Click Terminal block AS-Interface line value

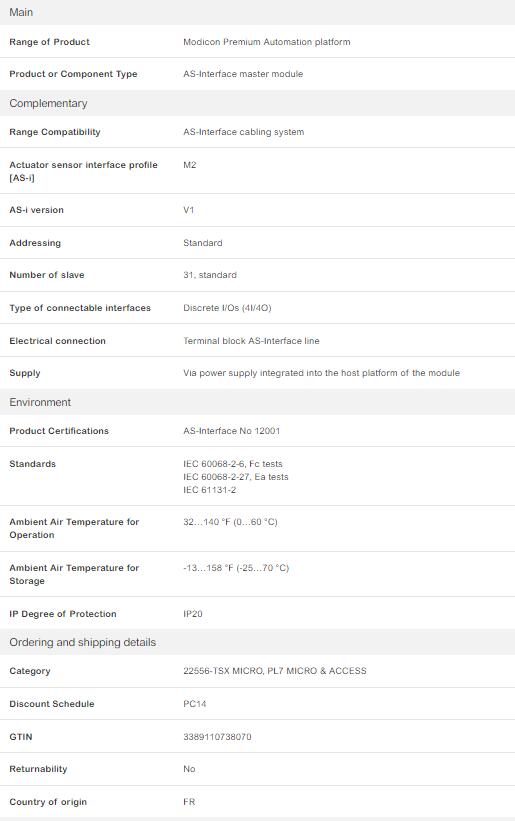(251, 341)
